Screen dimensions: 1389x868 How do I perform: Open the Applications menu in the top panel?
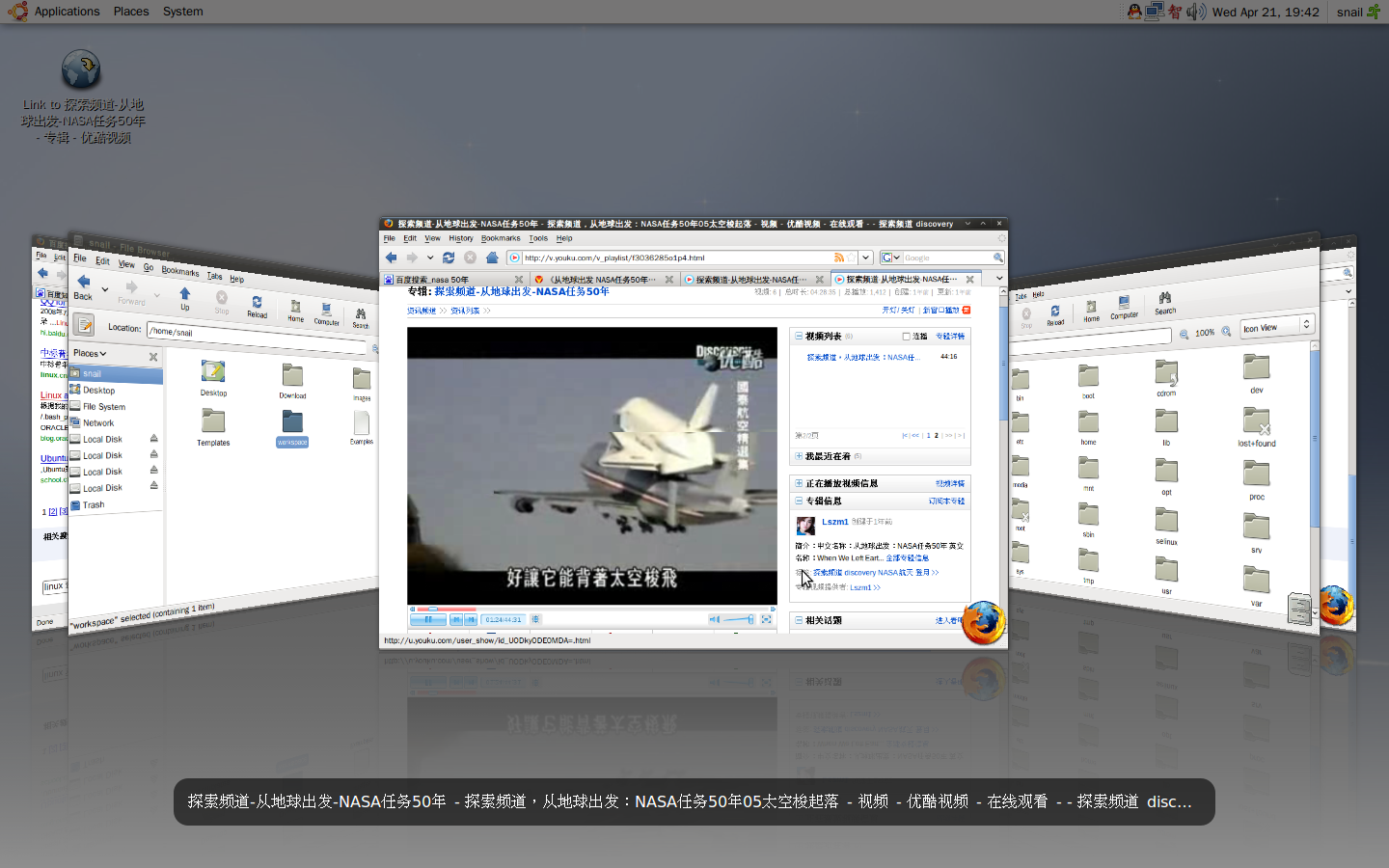point(67,12)
